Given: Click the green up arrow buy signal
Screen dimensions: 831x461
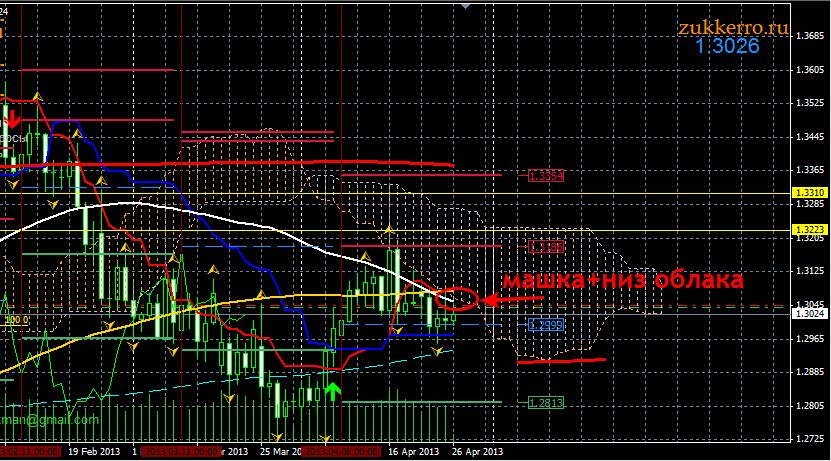Looking at the screenshot, I should point(332,391).
